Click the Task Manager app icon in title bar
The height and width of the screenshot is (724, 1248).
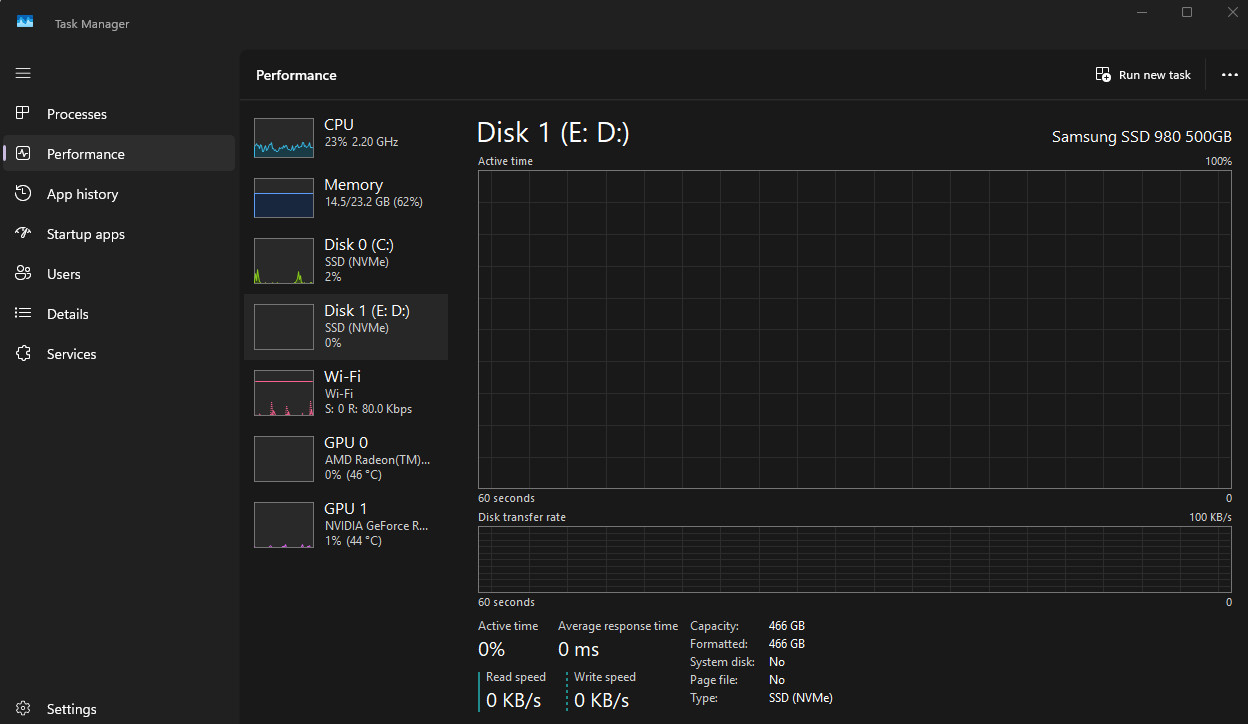(x=25, y=22)
